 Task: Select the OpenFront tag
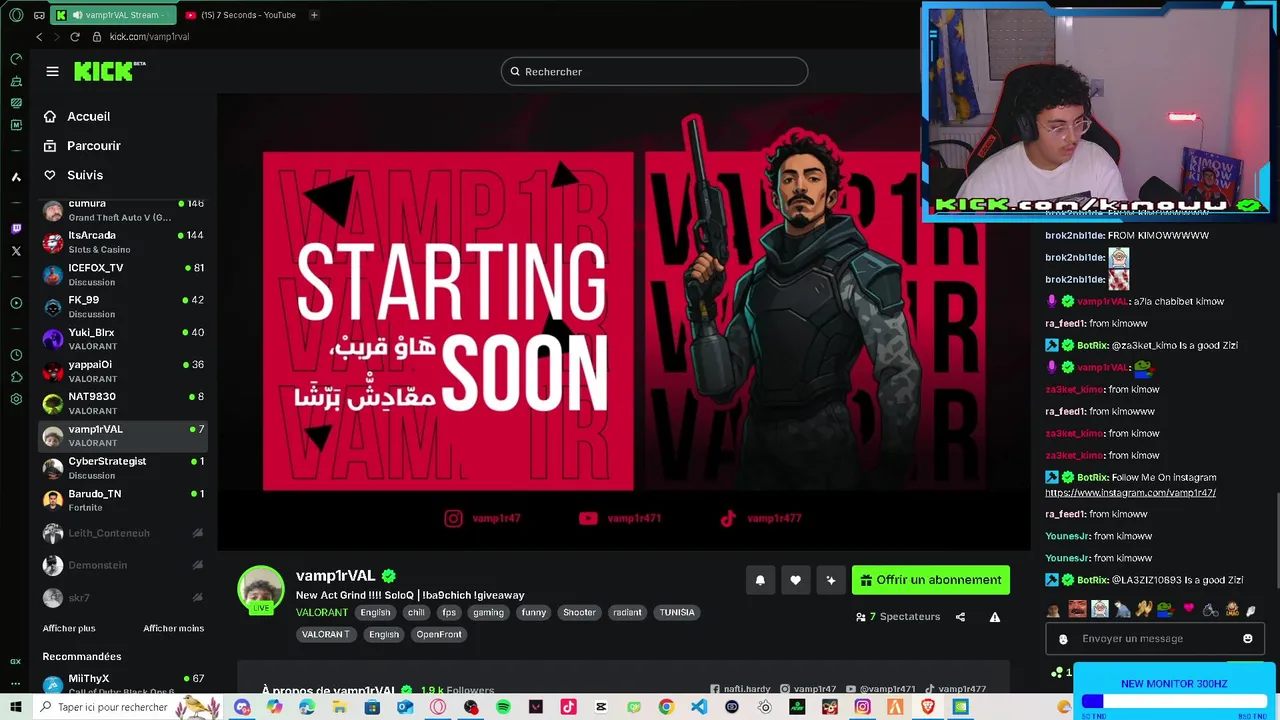point(439,634)
